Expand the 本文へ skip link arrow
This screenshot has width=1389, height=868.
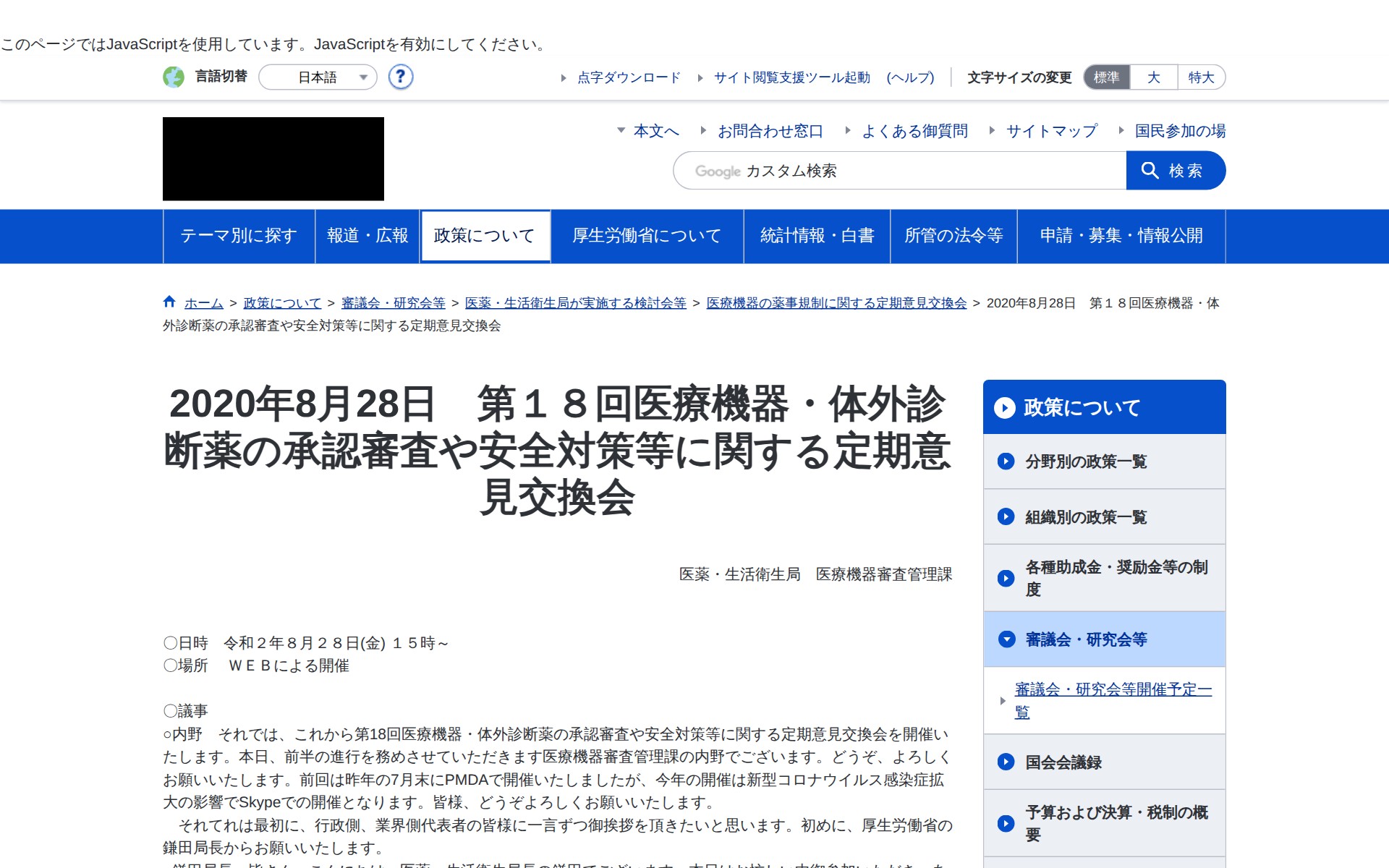pos(621,131)
